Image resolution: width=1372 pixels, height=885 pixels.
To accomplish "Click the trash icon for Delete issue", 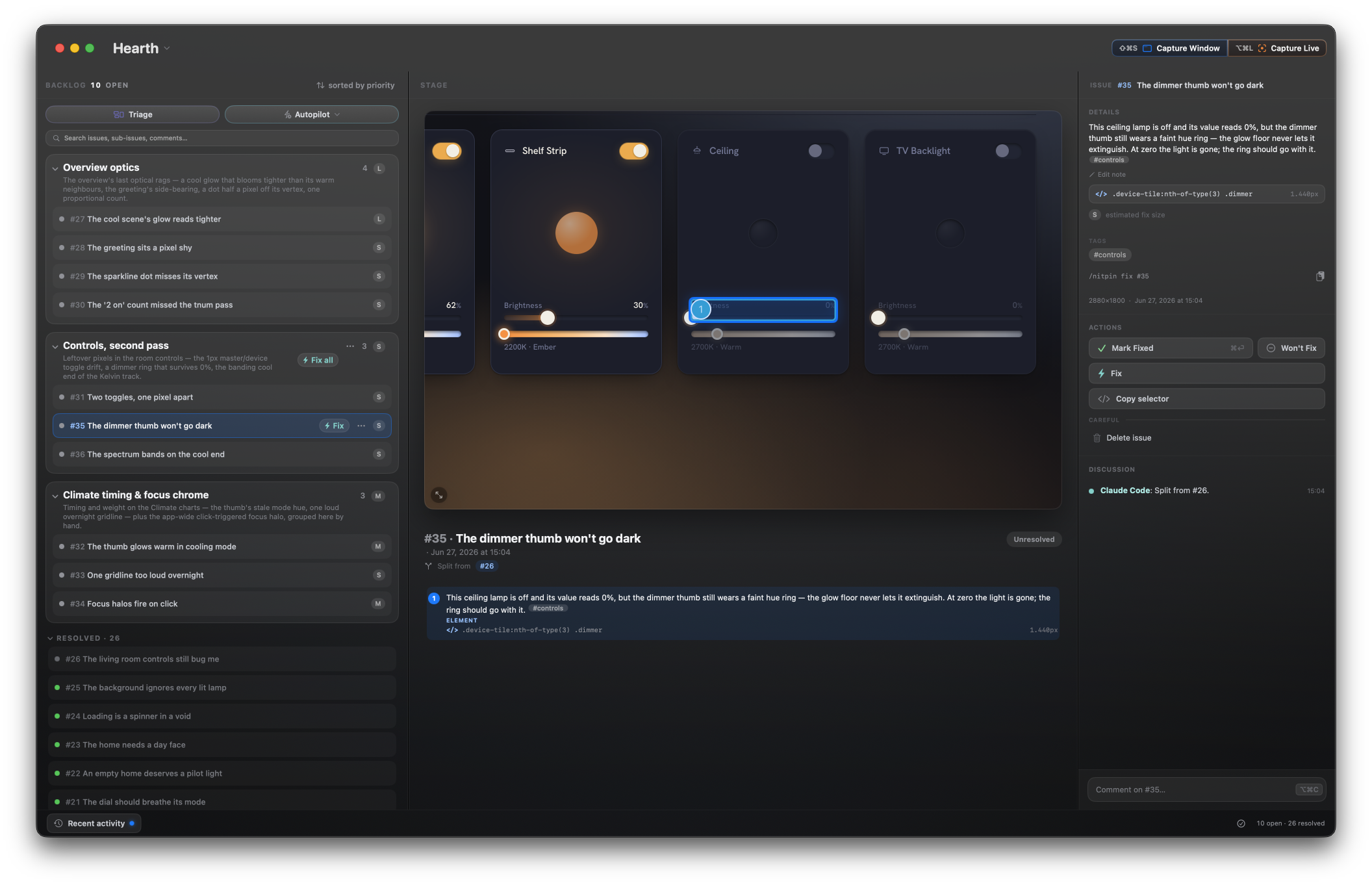I will [x=1097, y=438].
